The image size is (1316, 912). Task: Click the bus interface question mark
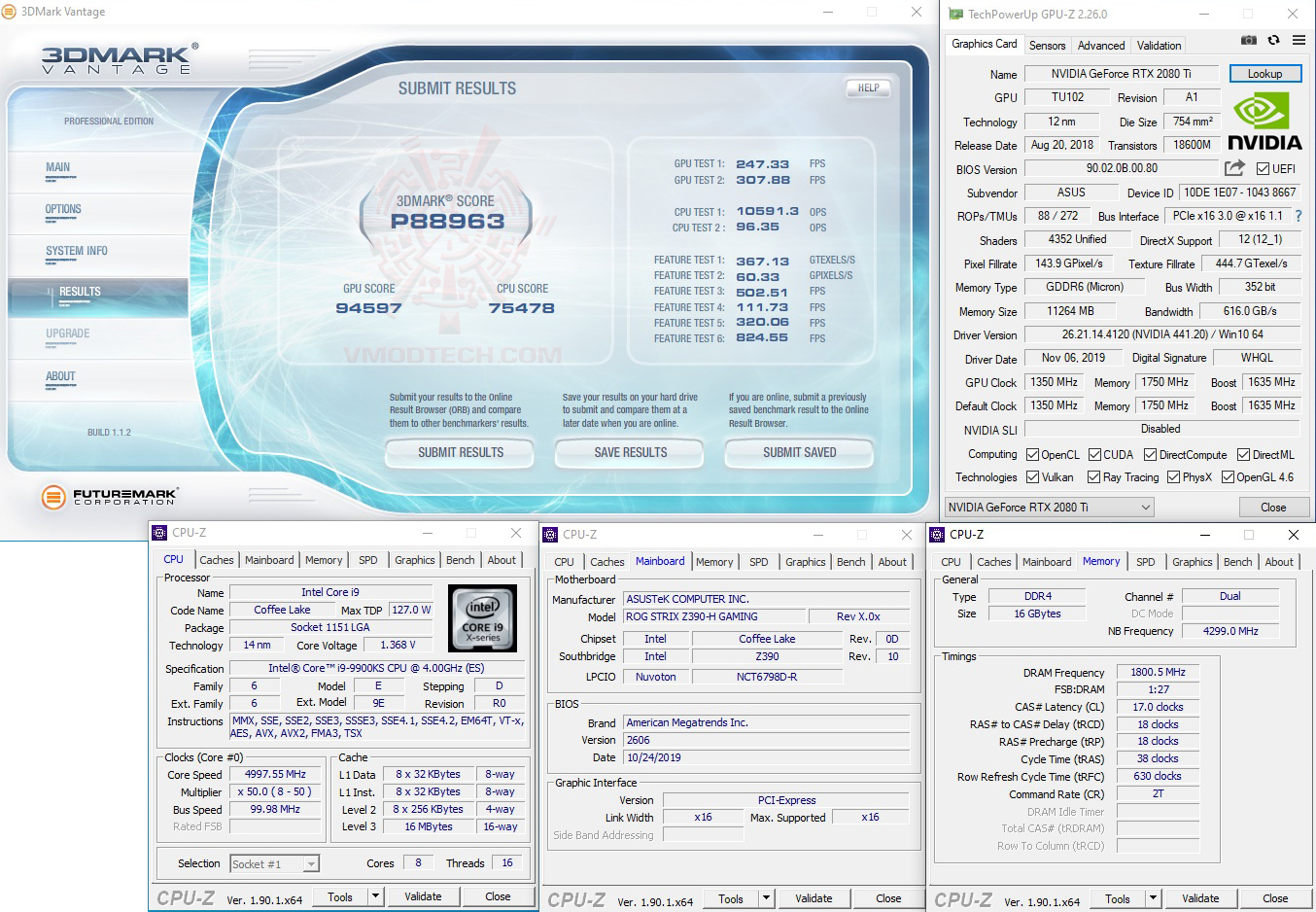[1299, 216]
